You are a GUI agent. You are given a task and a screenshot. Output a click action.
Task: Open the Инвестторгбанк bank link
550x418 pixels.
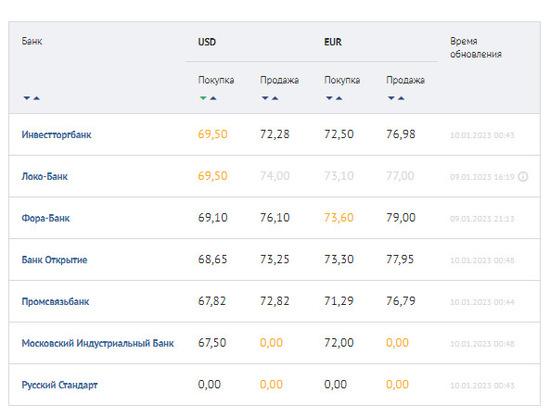[56, 135]
